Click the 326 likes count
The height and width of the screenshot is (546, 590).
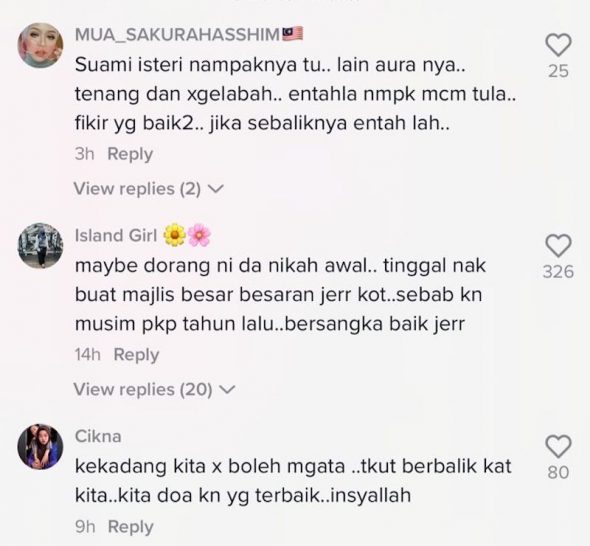pos(558,272)
